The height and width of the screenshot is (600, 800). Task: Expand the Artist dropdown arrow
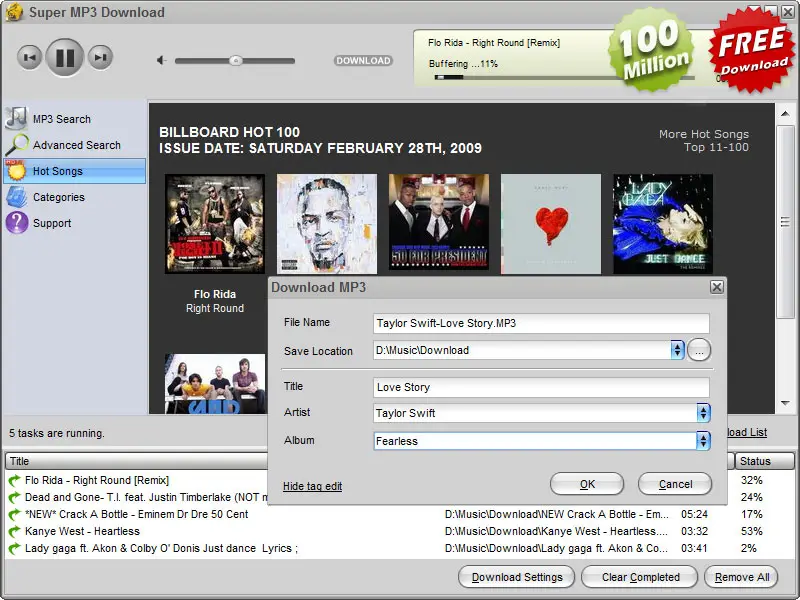[704, 413]
